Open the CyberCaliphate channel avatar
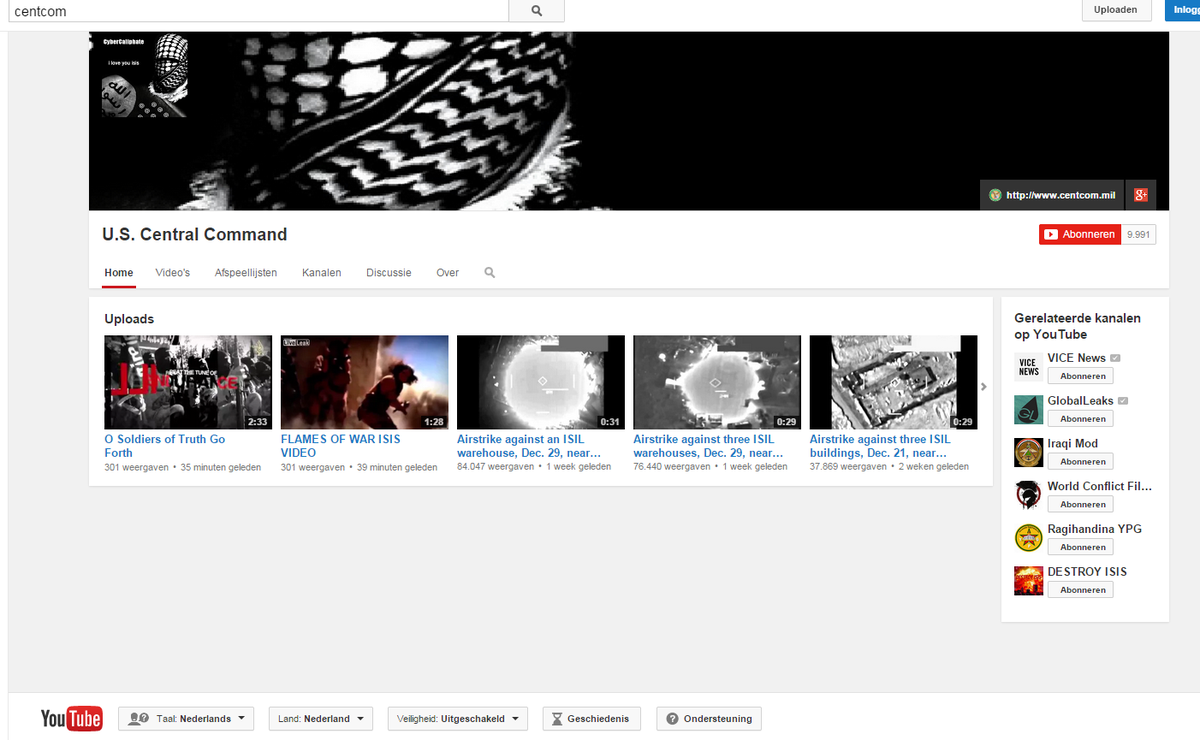This screenshot has height=740, width=1200. coord(145,75)
